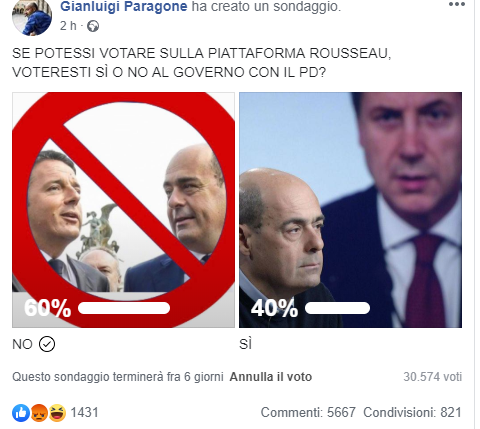
Task: Click 'Annulla il voto' to undo vote
Action: click(x=271, y=377)
